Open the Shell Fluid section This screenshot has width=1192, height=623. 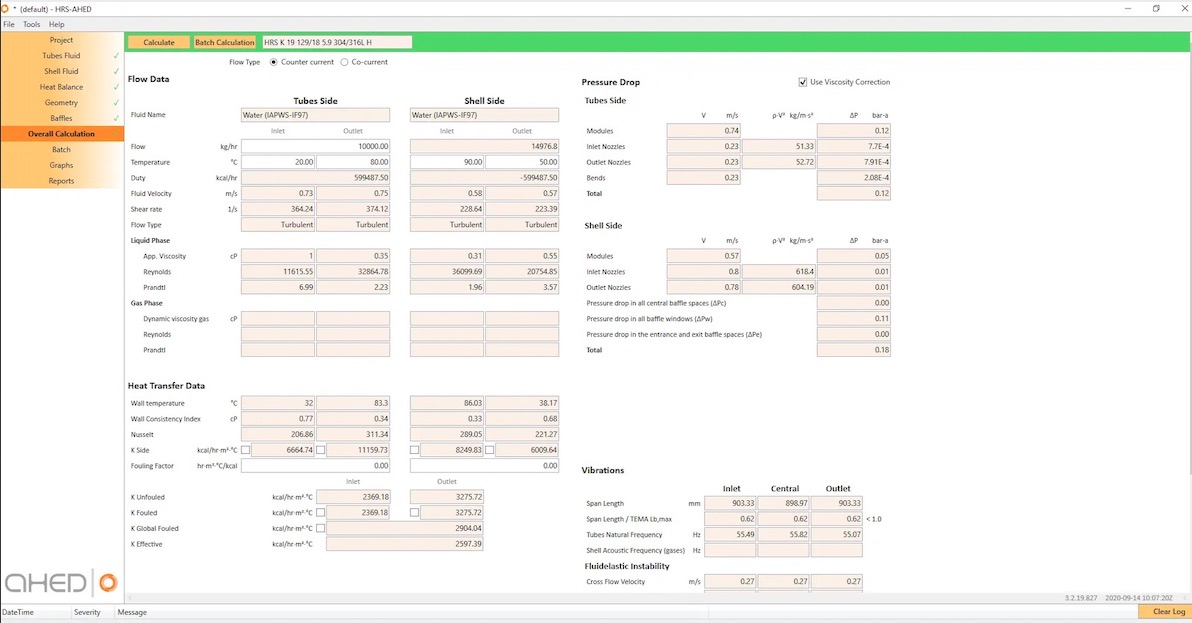(x=62, y=71)
